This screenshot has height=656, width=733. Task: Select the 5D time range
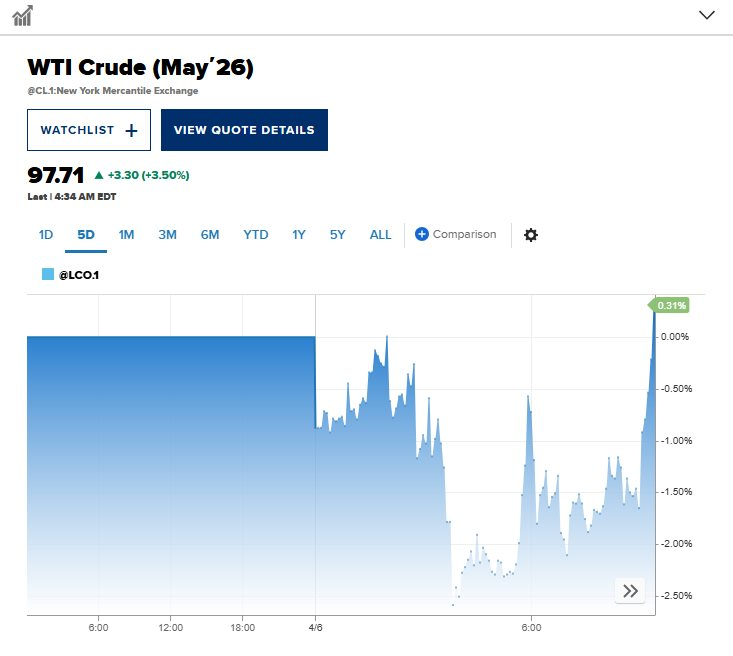click(86, 235)
